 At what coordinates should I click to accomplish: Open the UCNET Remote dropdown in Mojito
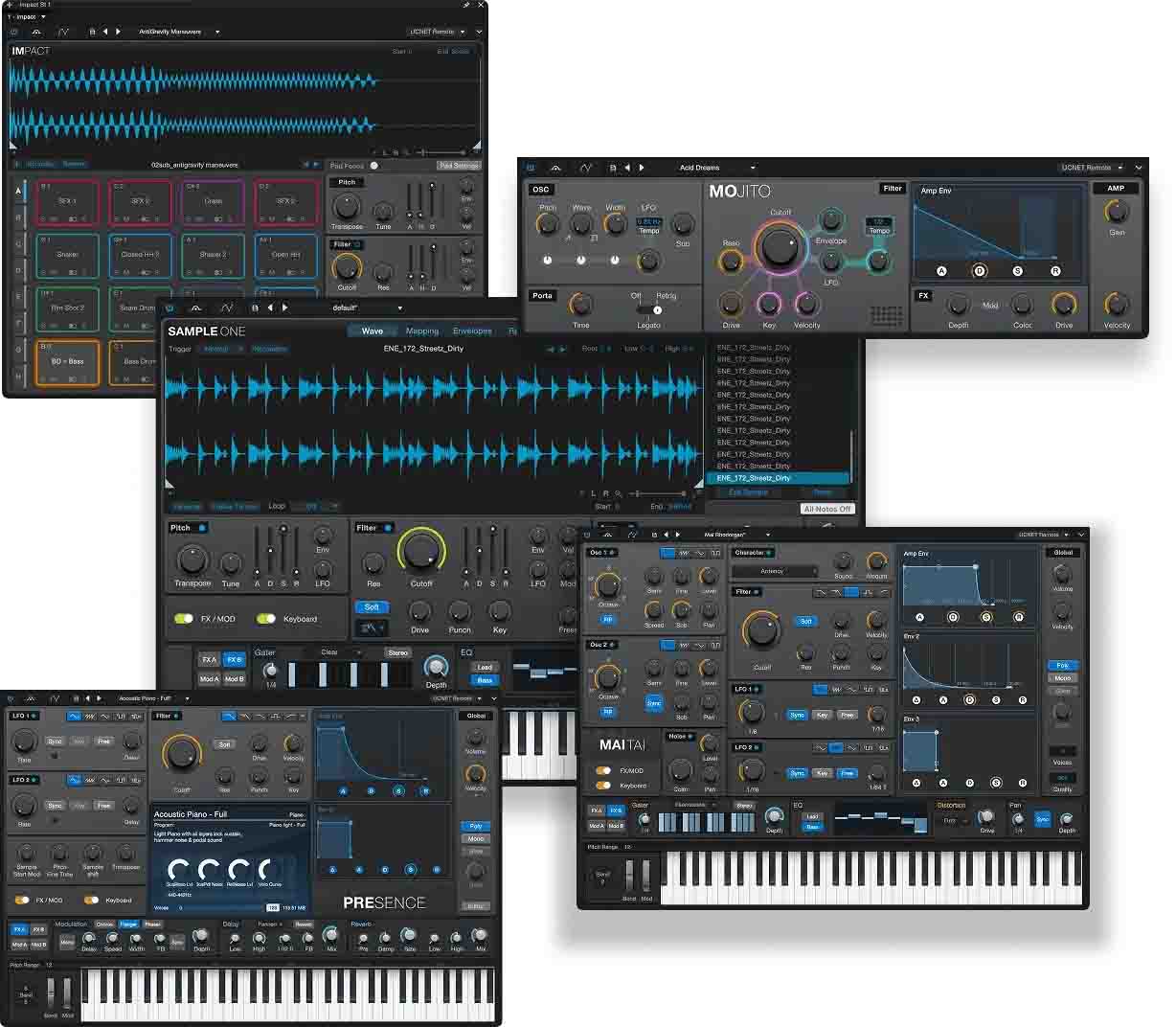1092,168
